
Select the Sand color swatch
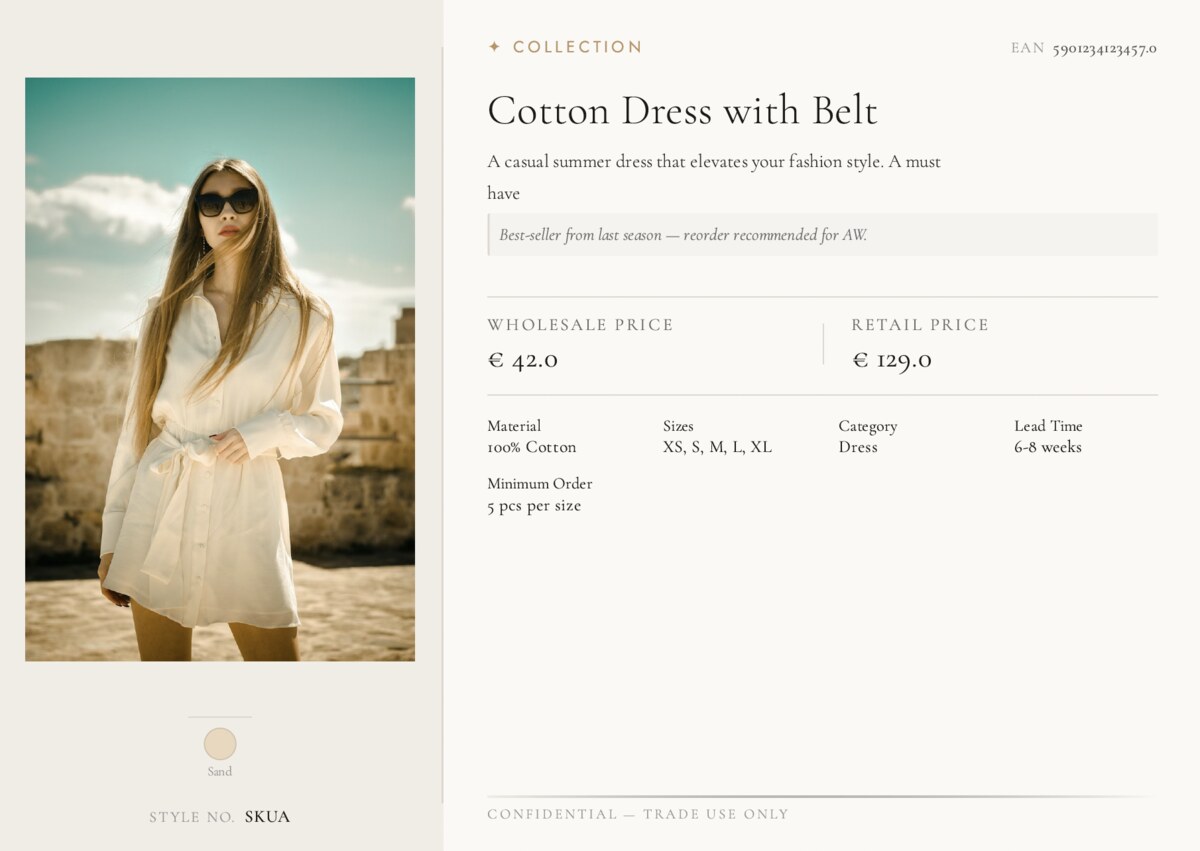point(220,744)
